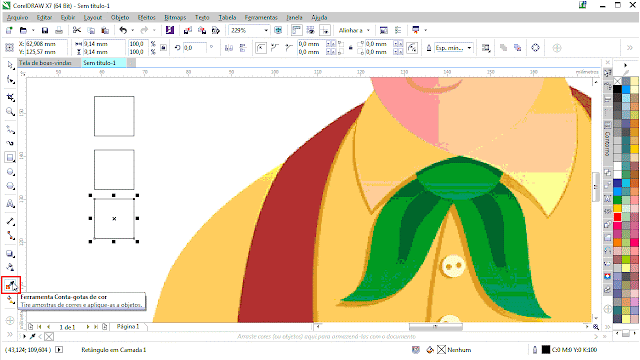Select the Polygon tool

pyautogui.click(x=10, y=186)
